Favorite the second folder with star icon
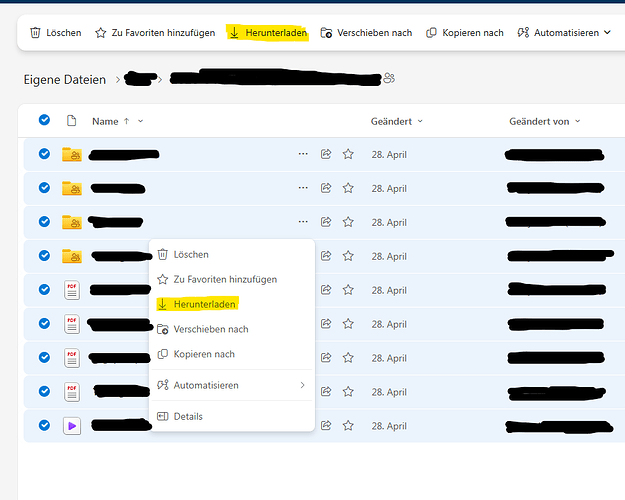This screenshot has height=500, width=625. (348, 188)
